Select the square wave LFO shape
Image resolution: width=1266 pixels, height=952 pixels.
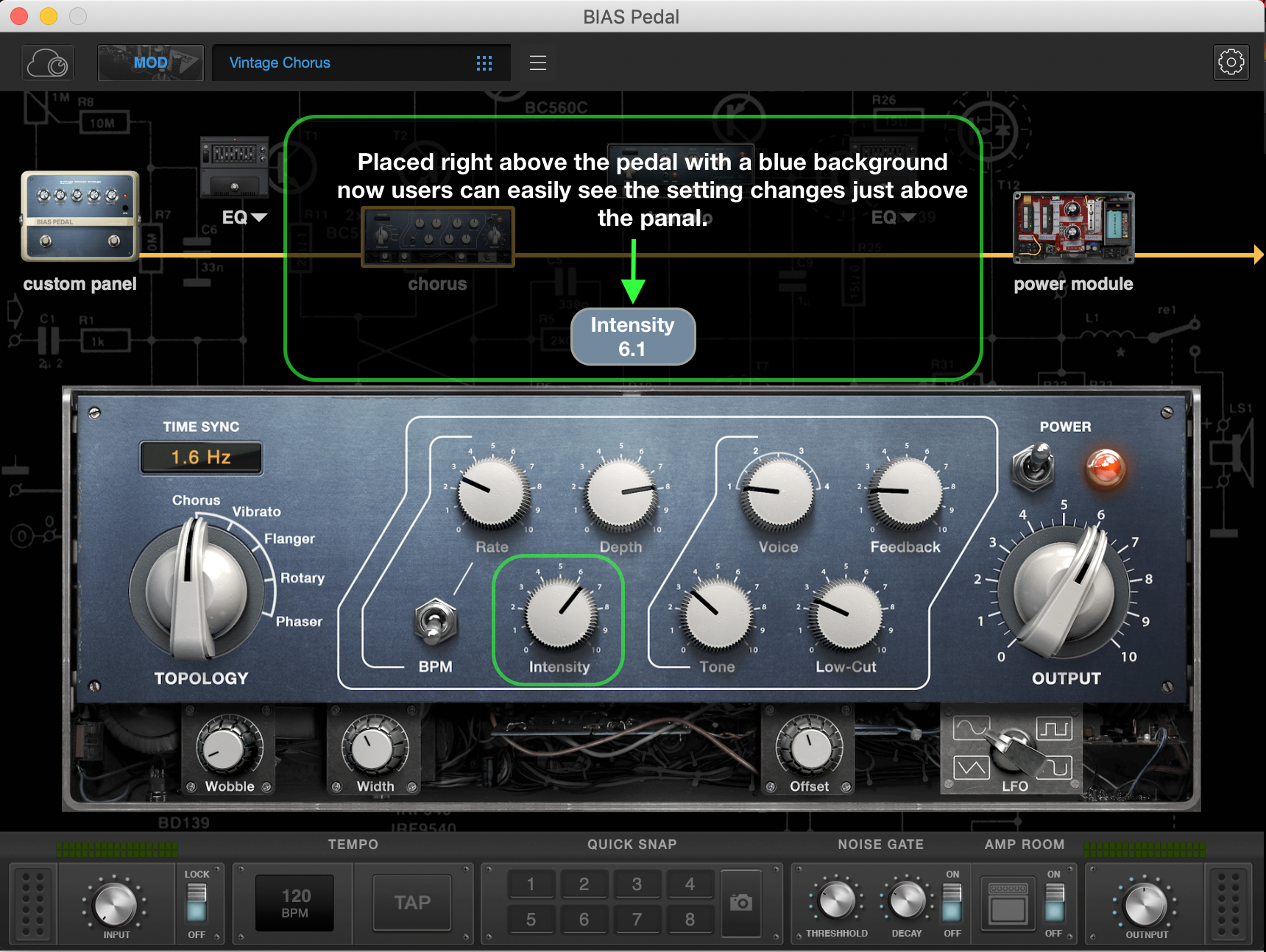coord(1054,729)
